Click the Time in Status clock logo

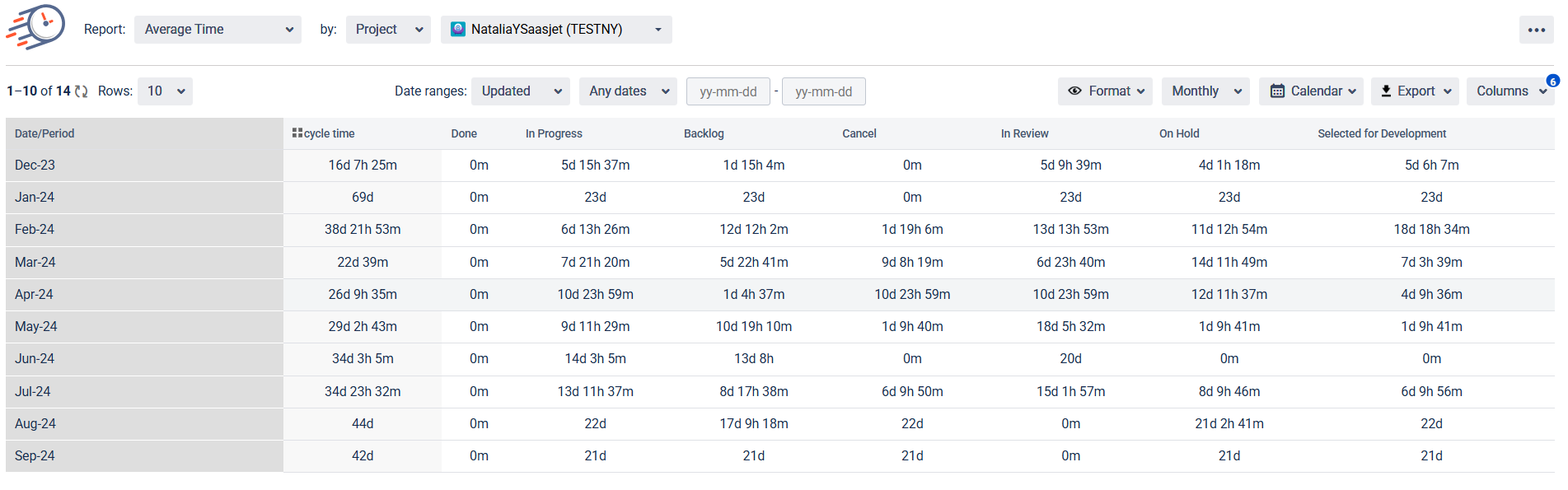point(37,26)
